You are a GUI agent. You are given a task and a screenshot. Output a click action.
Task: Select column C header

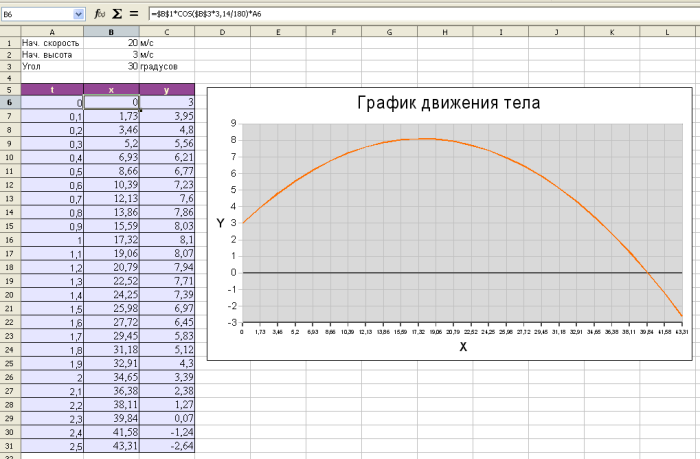pyautogui.click(x=167, y=32)
